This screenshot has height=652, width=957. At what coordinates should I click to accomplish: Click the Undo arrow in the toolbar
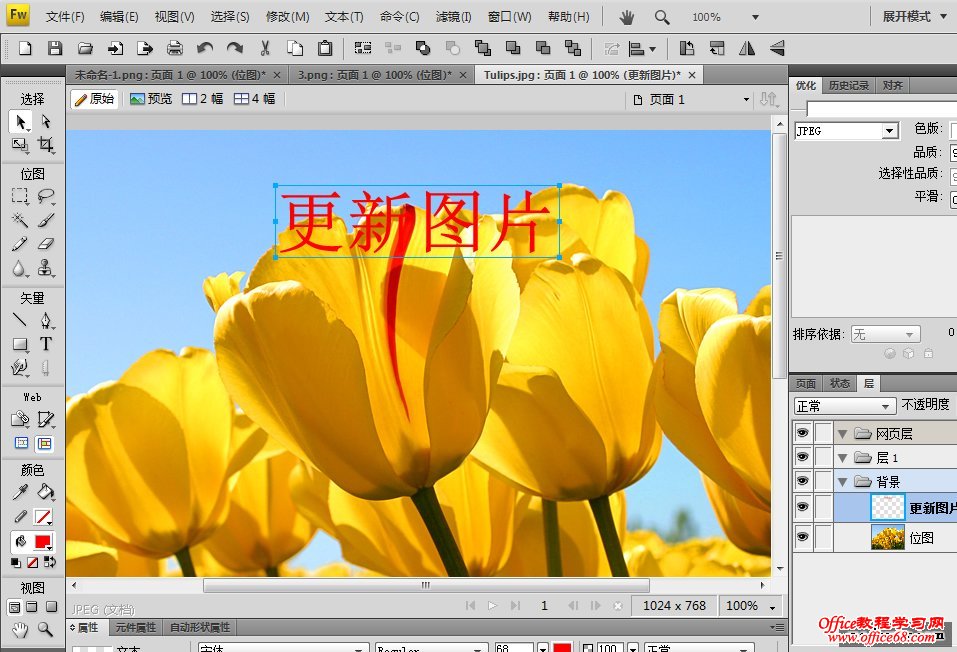[205, 48]
